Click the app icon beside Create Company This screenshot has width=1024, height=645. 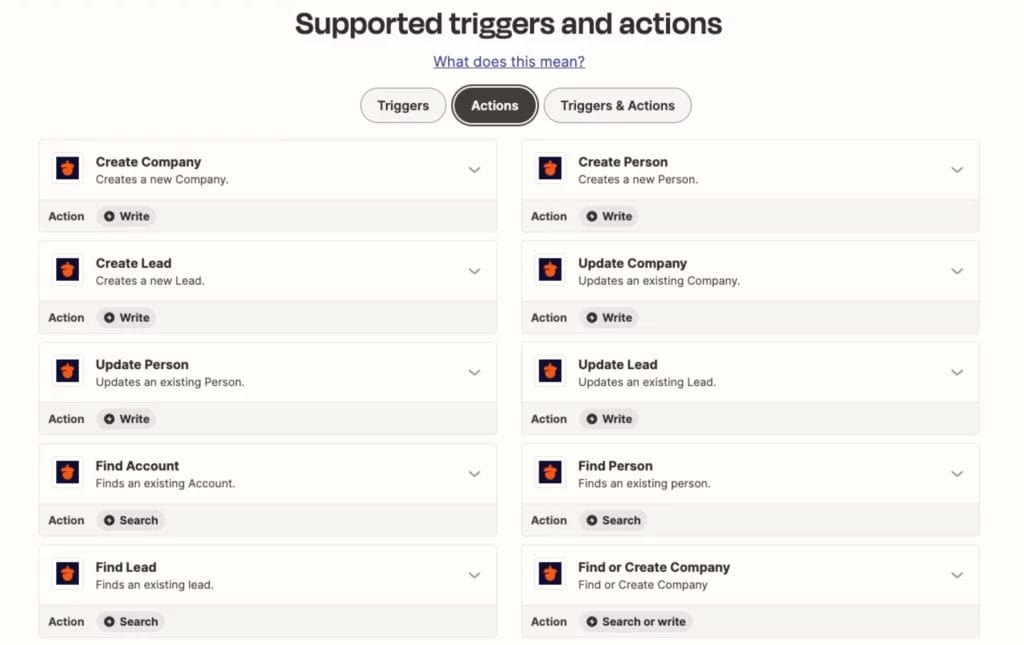click(x=66, y=168)
